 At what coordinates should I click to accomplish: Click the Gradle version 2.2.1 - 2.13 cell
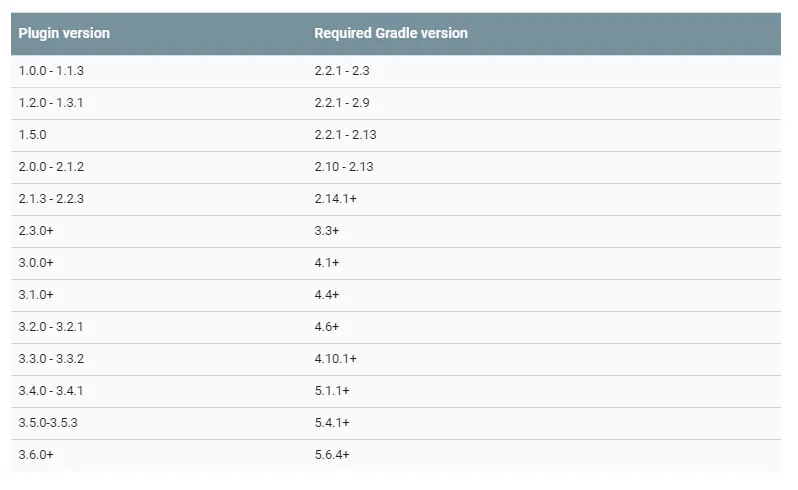click(345, 135)
